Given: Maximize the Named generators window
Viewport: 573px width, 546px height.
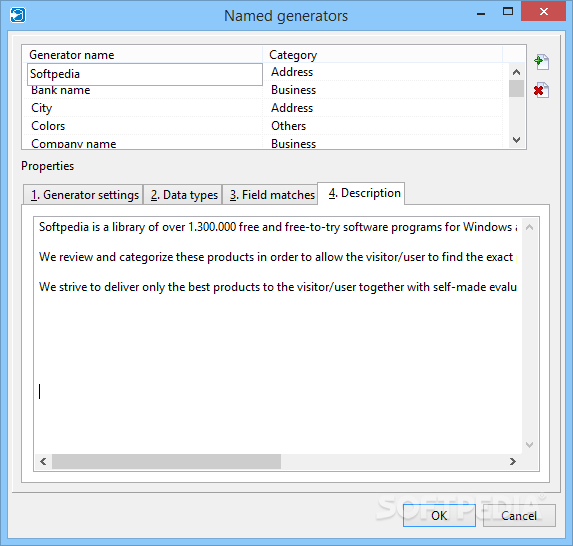Looking at the screenshot, I should click(x=508, y=12).
